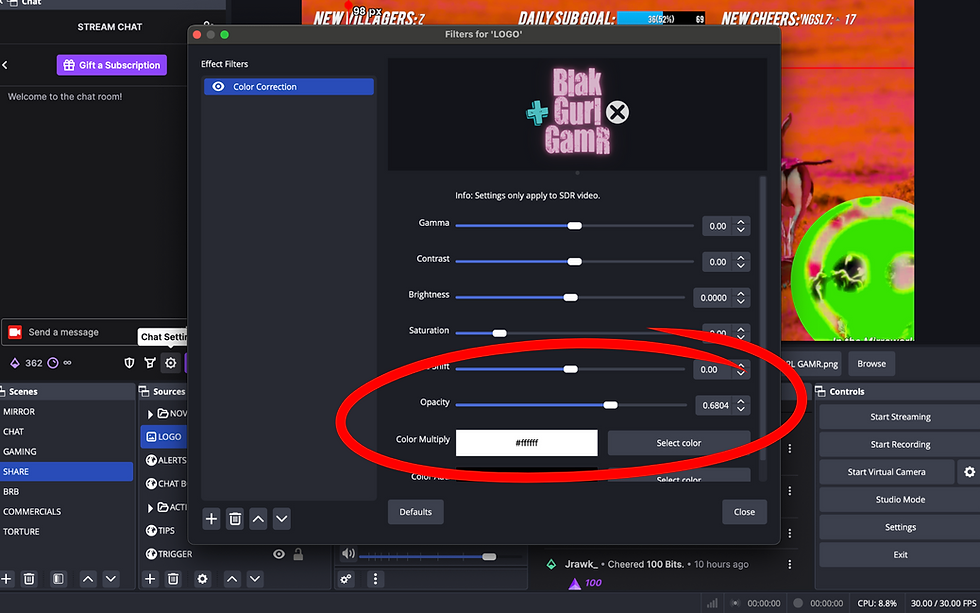
Task: Select the Color Correction filter row
Action: [x=289, y=86]
